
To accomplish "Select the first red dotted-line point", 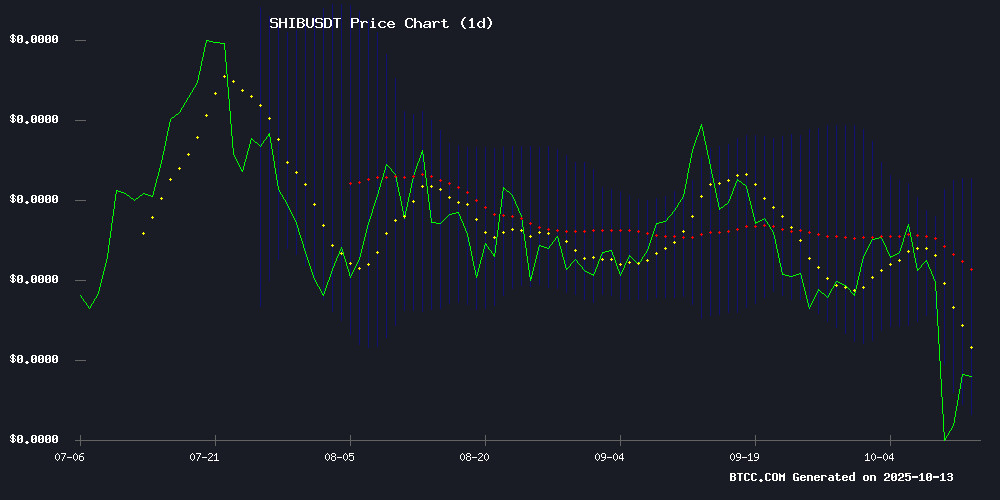I will [x=350, y=183].
